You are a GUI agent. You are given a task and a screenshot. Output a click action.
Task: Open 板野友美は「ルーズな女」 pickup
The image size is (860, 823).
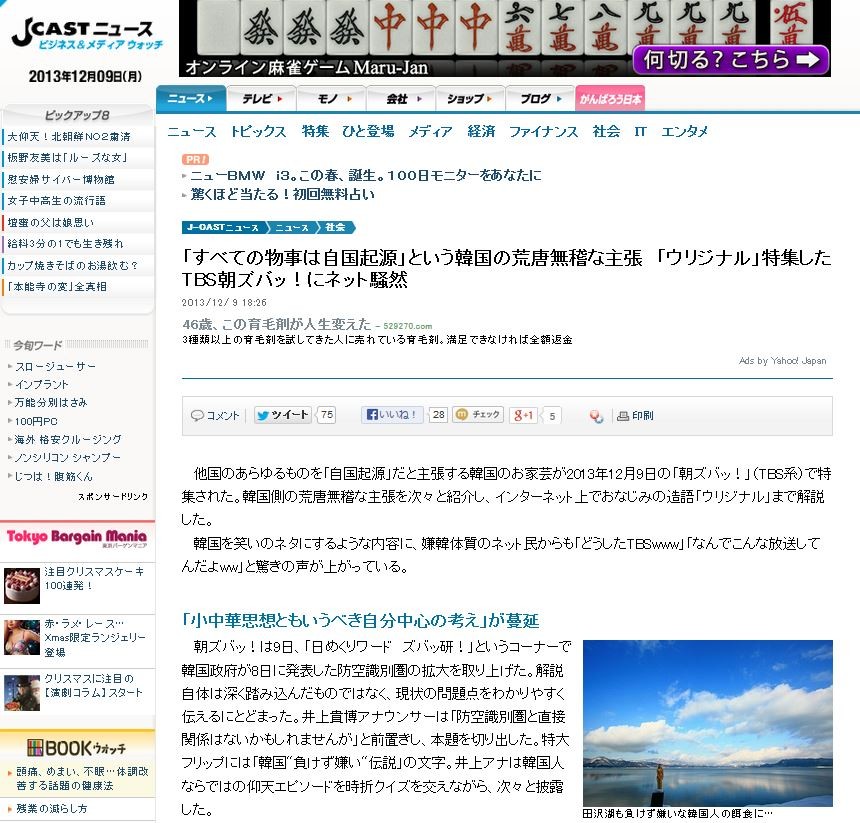point(67,158)
